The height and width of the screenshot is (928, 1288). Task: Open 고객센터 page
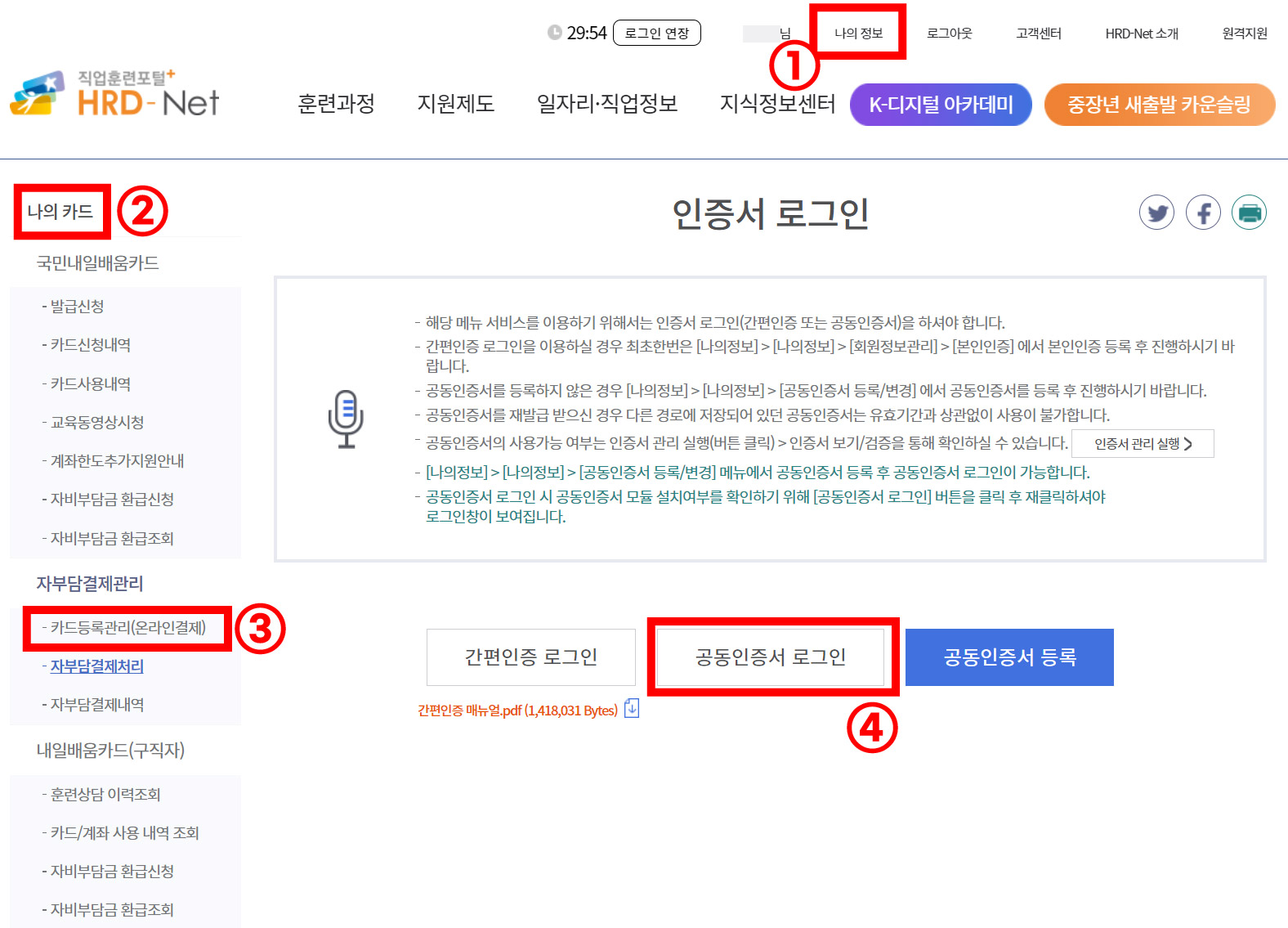[x=1039, y=33]
